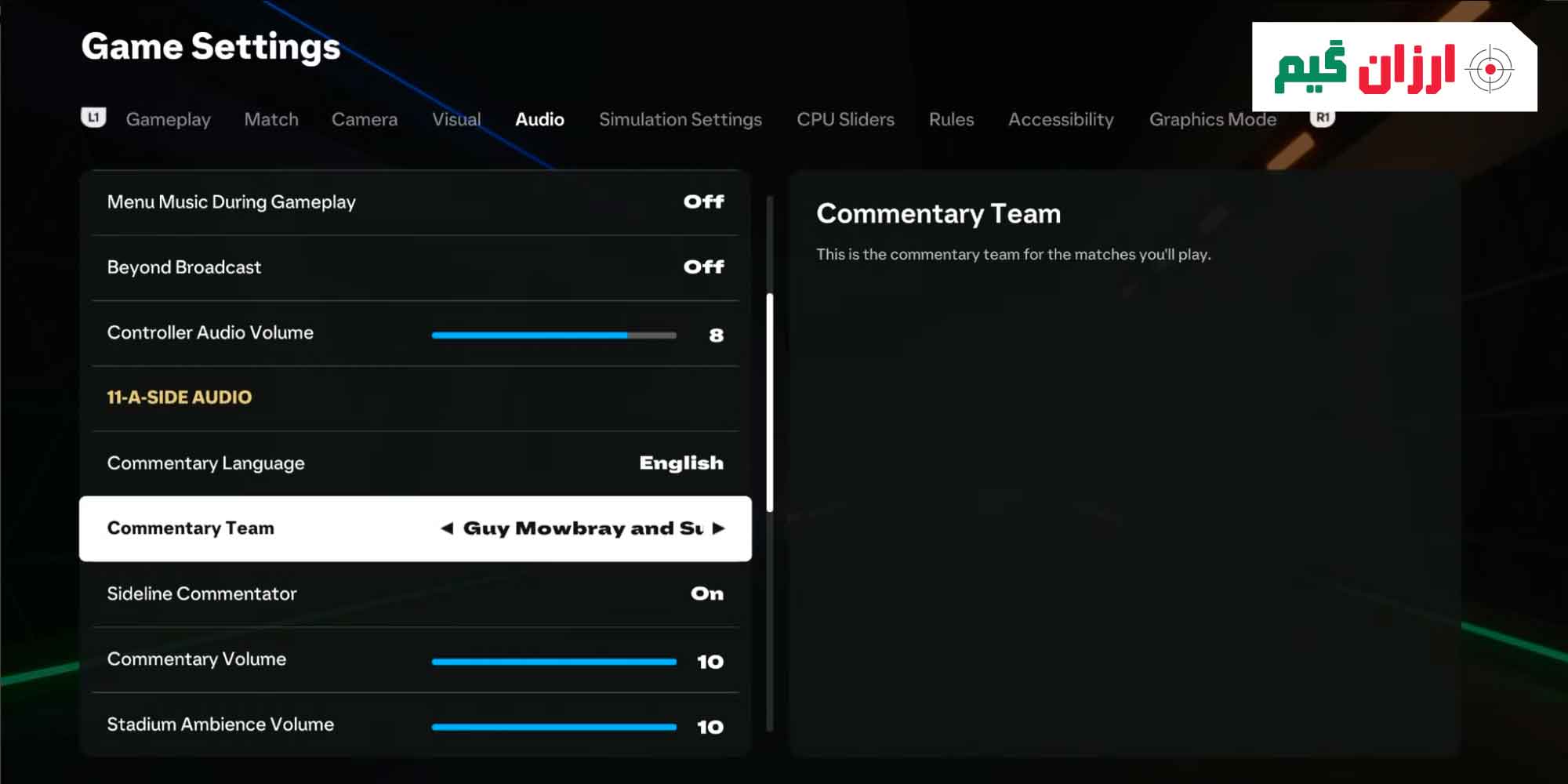Viewport: 1568px width, 784px height.
Task: Adjust the Controller Audio Volume slider
Action: [554, 336]
